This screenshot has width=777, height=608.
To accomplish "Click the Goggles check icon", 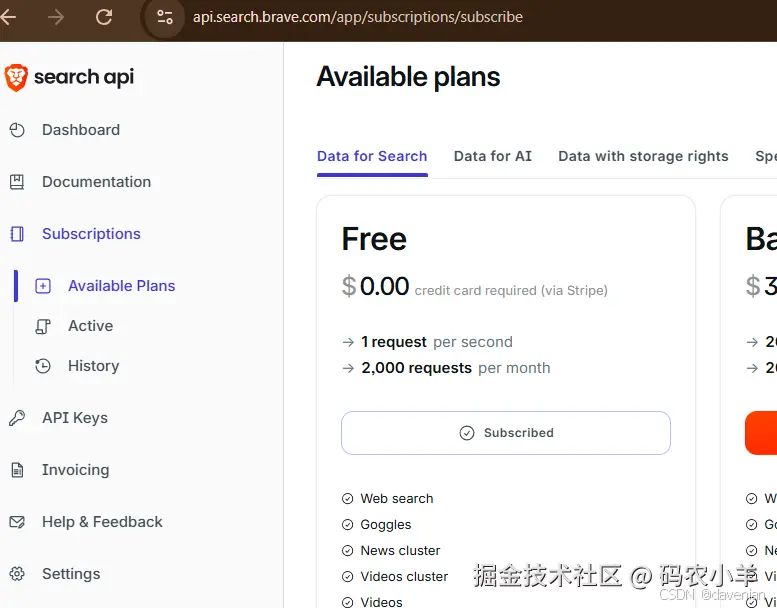I will click(348, 525).
